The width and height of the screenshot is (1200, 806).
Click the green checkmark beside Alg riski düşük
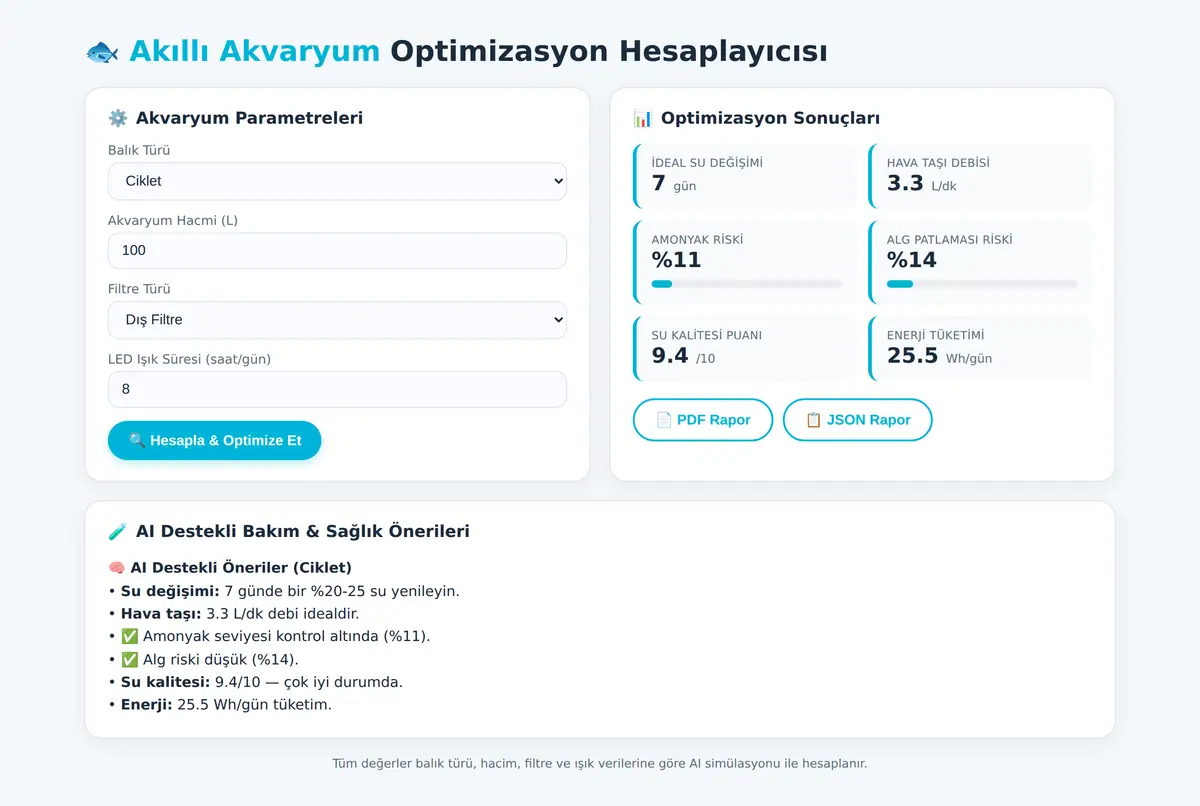(x=129, y=659)
